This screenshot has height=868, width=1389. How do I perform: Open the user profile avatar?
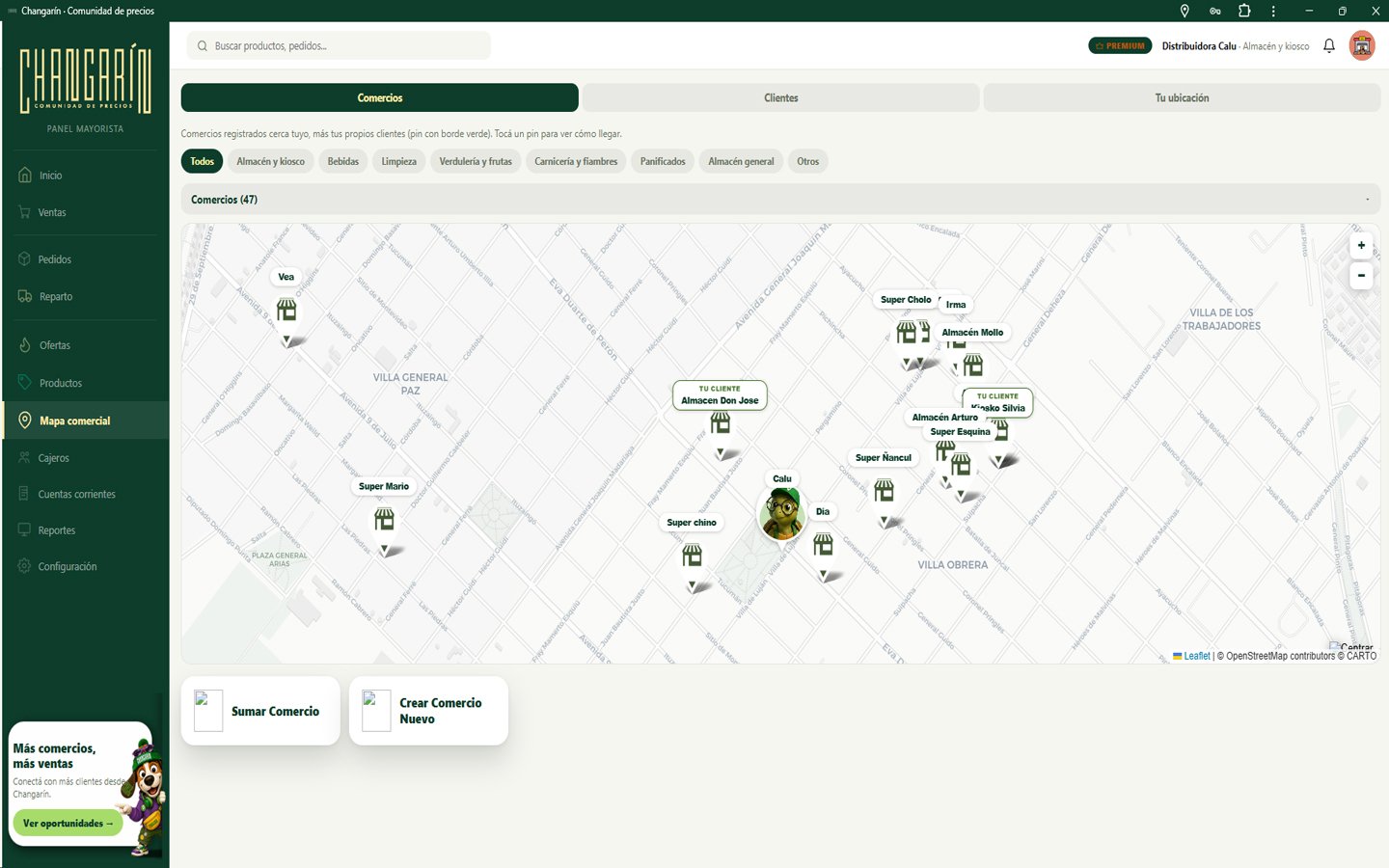(1362, 45)
